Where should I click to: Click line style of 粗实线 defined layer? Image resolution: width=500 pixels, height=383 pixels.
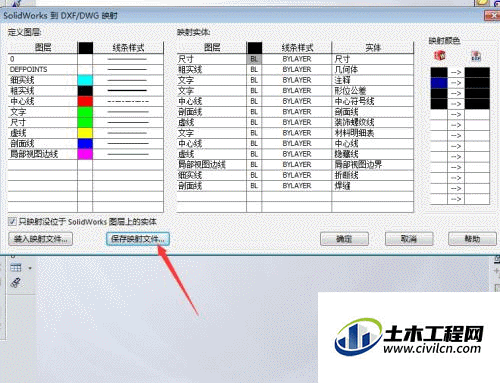click(128, 90)
